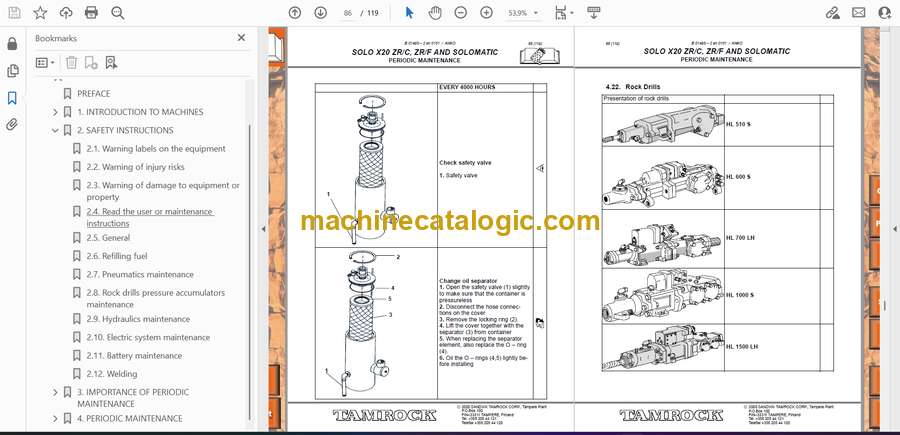Screen dimensions: 900x435
Task: Delete selected bookmark with trash icon
Action: pyautogui.click(x=71, y=63)
